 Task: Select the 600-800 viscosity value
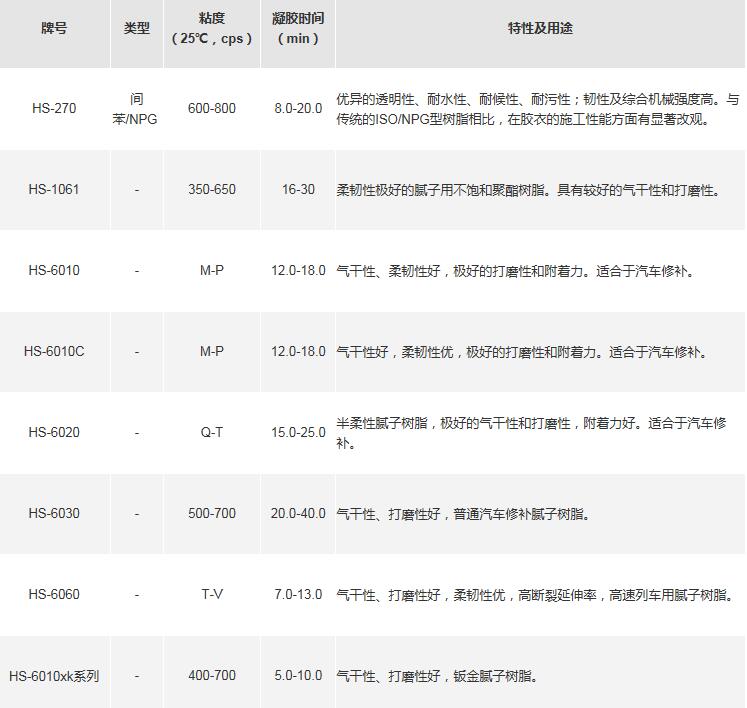(x=212, y=108)
